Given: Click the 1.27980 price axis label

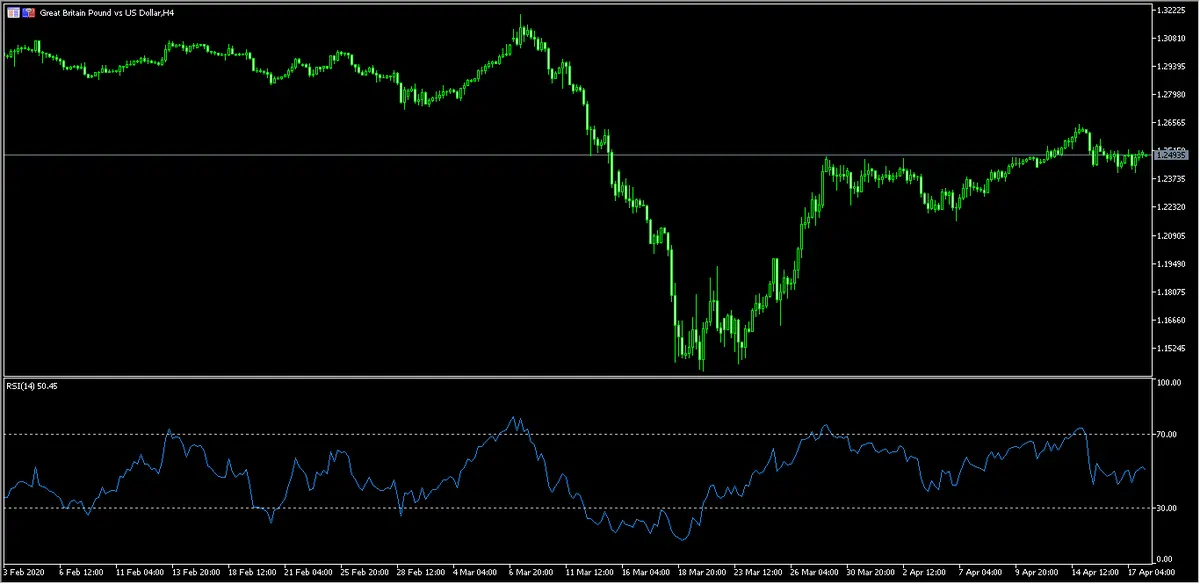Looking at the screenshot, I should (1170, 95).
